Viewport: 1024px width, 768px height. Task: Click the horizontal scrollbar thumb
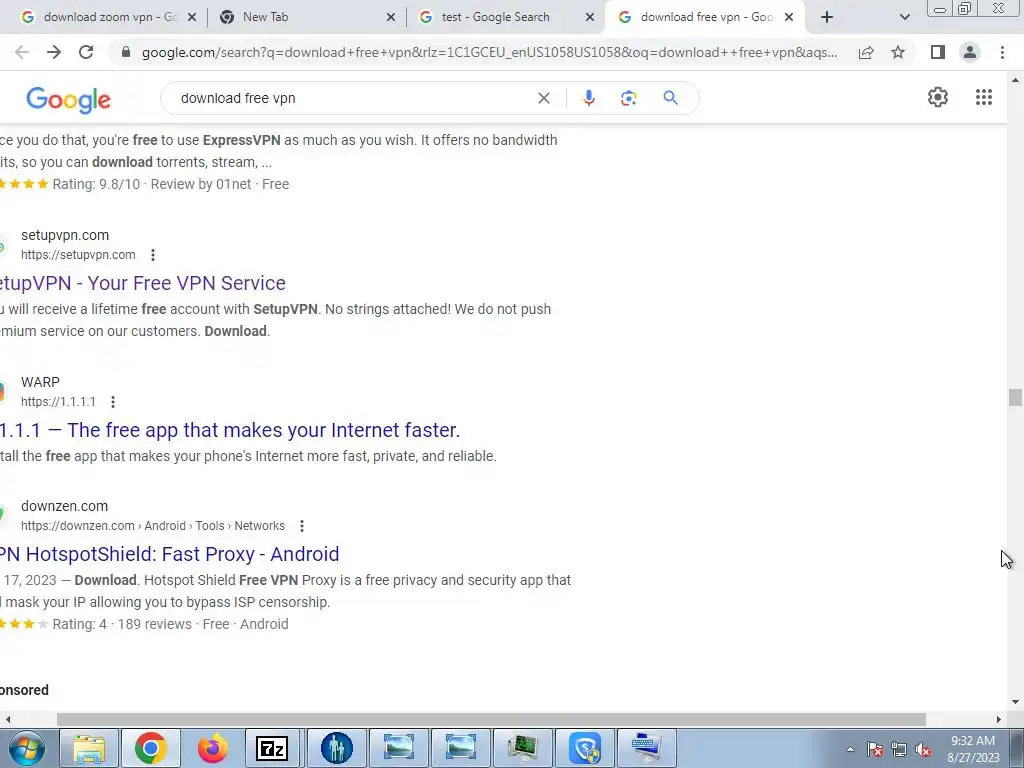pyautogui.click(x=491, y=719)
